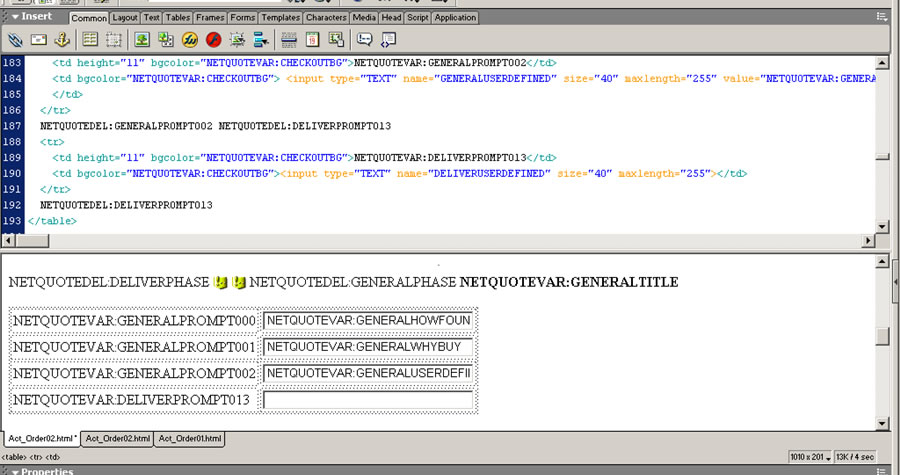This screenshot has width=900, height=475.
Task: Click the Comment insert icon
Action: pos(364,40)
